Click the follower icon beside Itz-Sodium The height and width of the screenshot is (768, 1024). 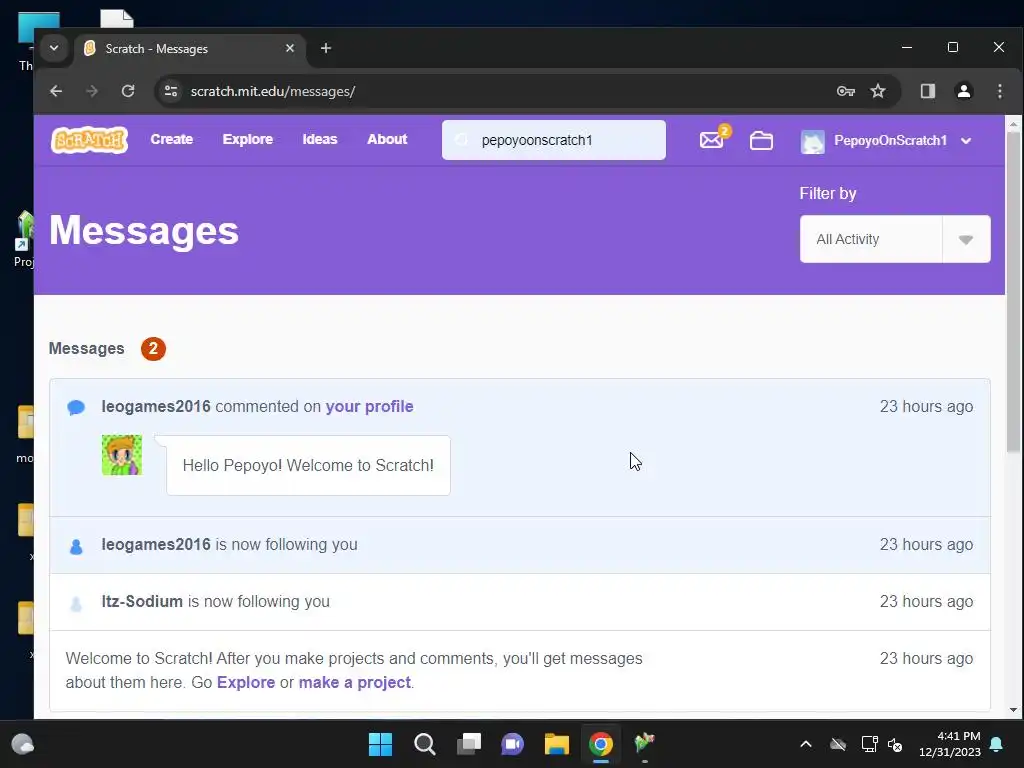76,603
